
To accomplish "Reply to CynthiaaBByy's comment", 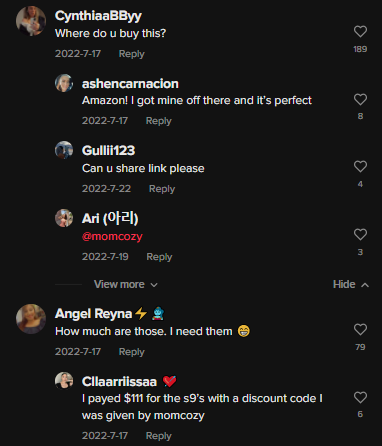I will [132, 54].
